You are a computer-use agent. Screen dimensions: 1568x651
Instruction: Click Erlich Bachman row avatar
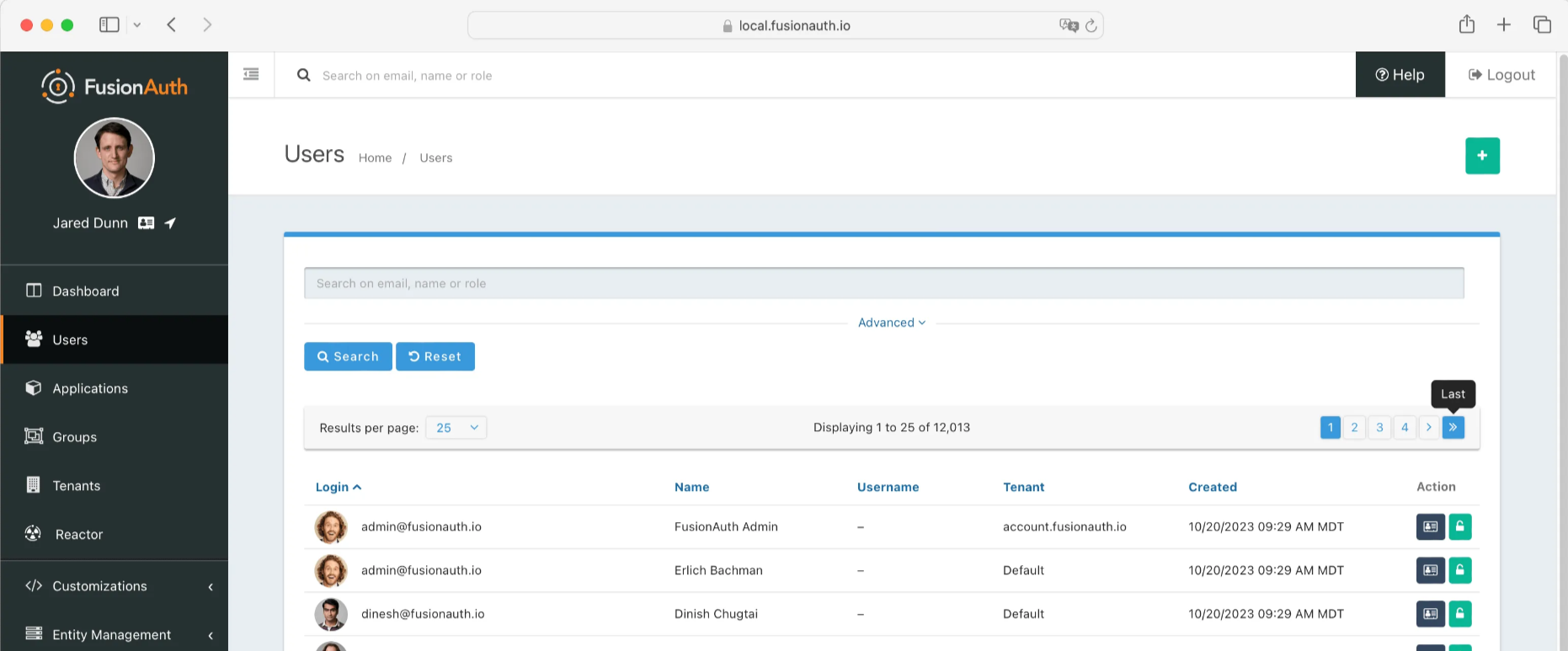coord(331,571)
